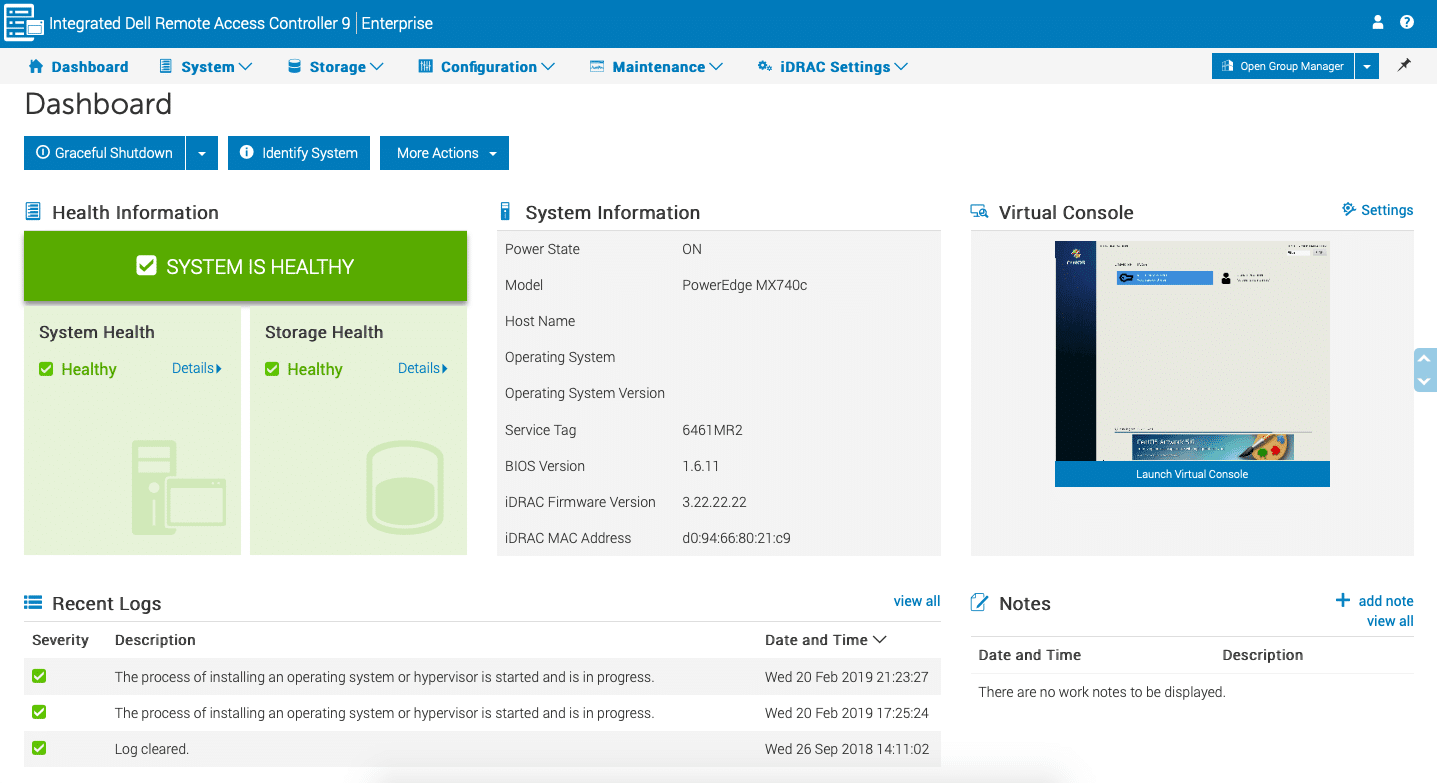Click BIOS Version value 1.6.11
The image size is (1437, 783).
700,466
